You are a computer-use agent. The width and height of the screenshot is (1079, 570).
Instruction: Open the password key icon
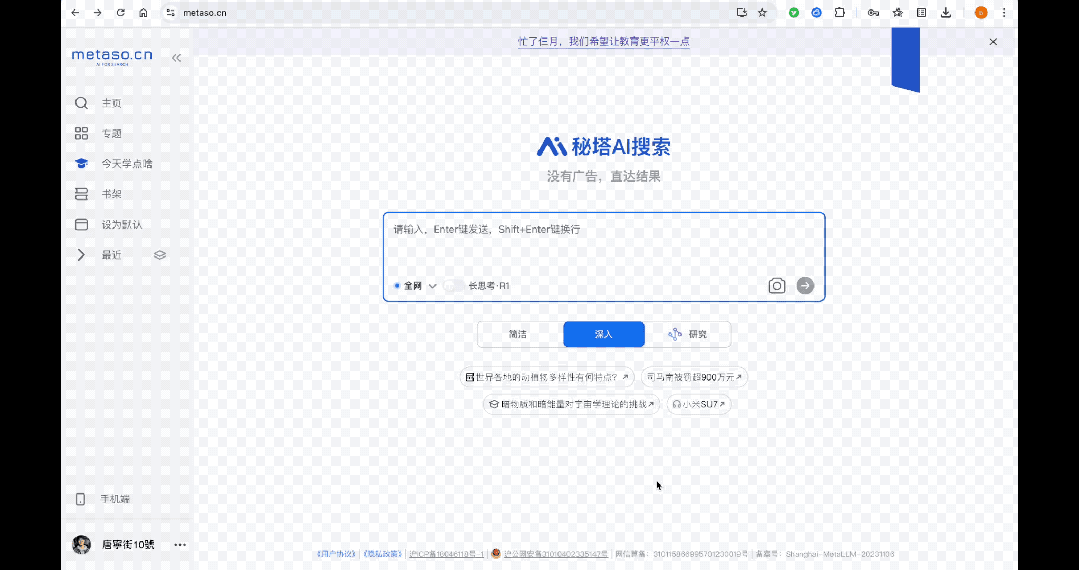pyautogui.click(x=873, y=12)
